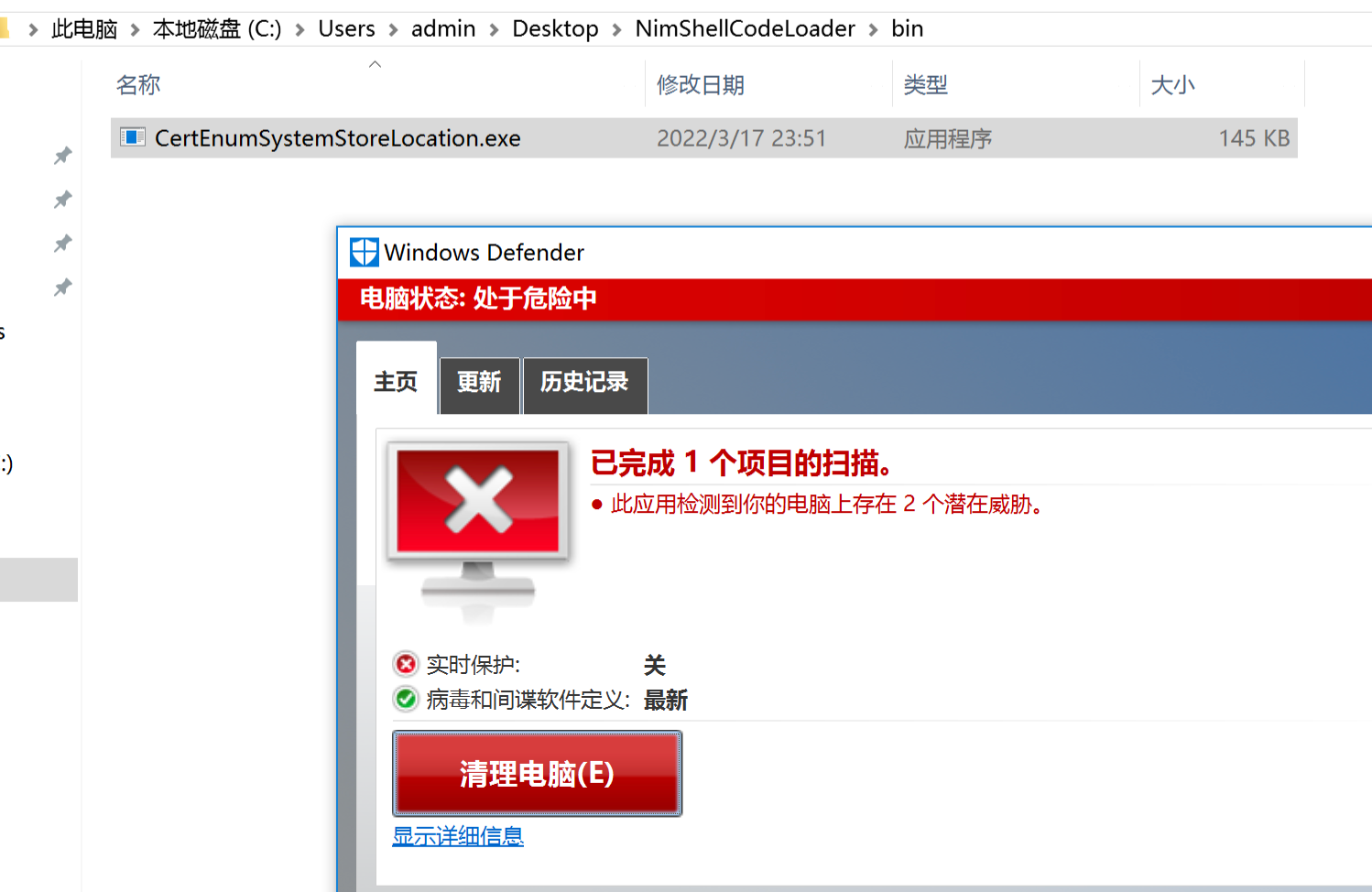The height and width of the screenshot is (892, 1372).
Task: Sort files by 大小 column
Action: click(x=1172, y=85)
